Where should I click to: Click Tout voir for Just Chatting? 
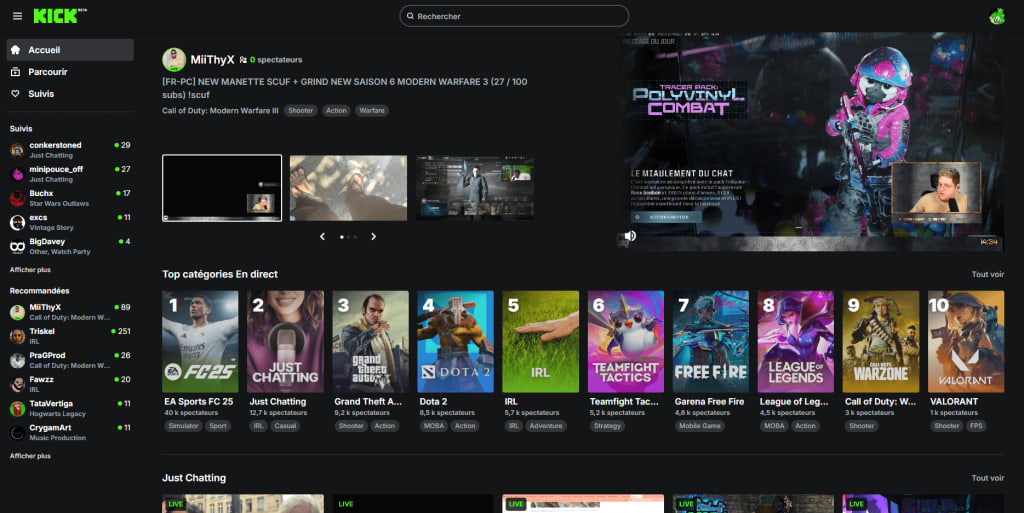coord(987,478)
